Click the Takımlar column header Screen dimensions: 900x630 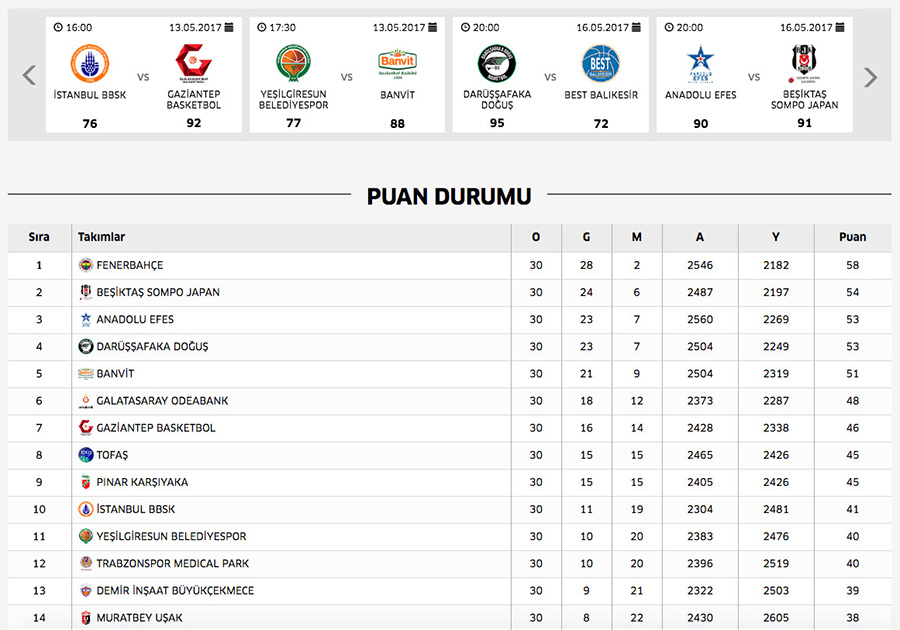click(x=102, y=237)
